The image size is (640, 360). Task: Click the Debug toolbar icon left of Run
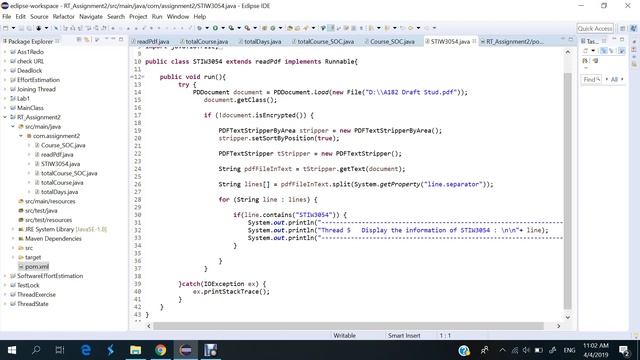click(200, 28)
